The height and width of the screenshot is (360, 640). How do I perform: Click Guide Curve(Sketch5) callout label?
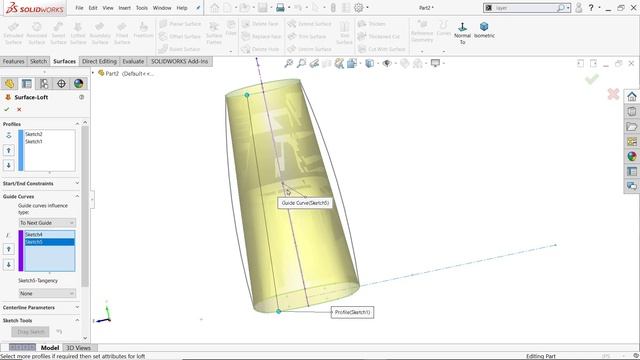tap(305, 203)
